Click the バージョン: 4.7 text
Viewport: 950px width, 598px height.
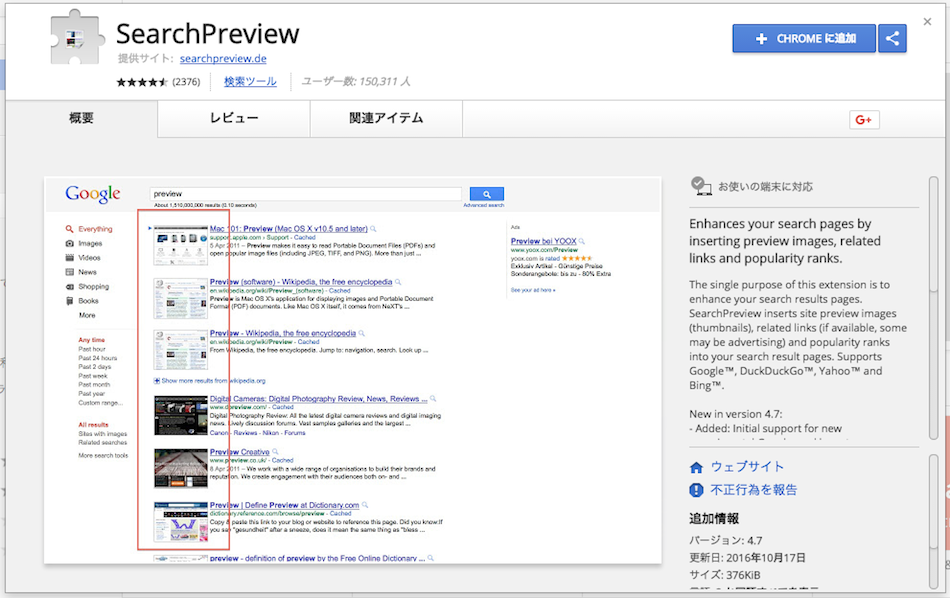coord(725,540)
